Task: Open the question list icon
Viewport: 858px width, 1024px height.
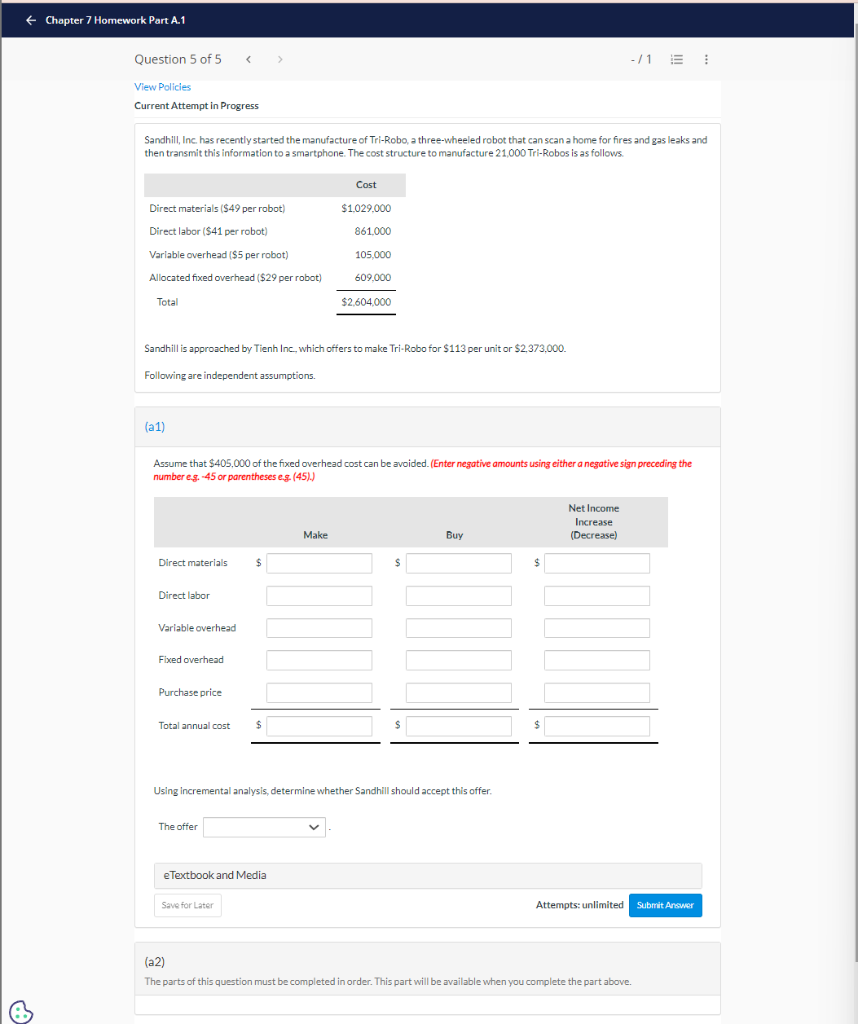Action: click(x=677, y=59)
